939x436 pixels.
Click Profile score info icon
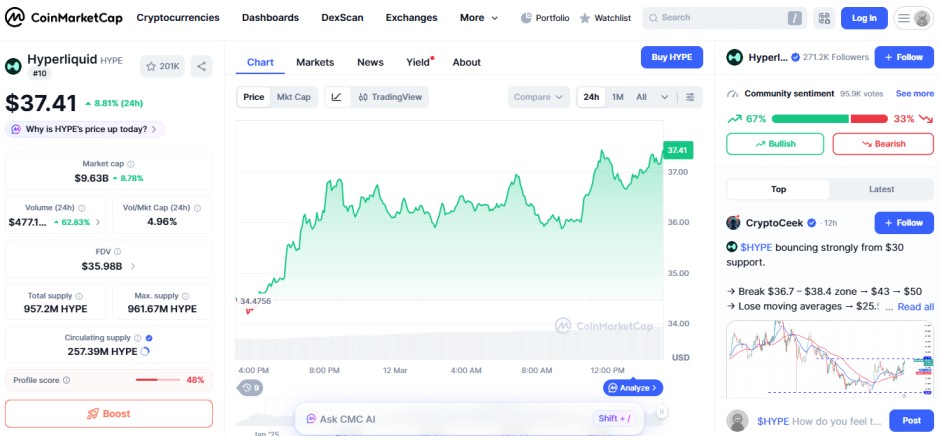point(66,380)
